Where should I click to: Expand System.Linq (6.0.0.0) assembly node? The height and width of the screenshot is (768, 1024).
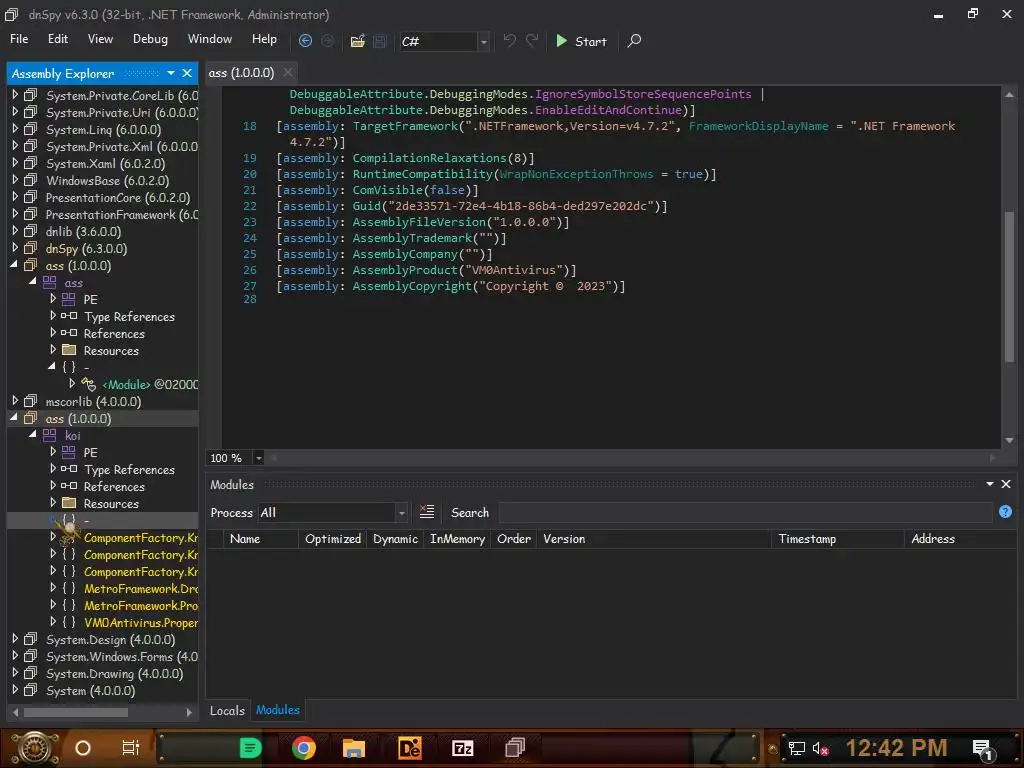click(x=15, y=129)
